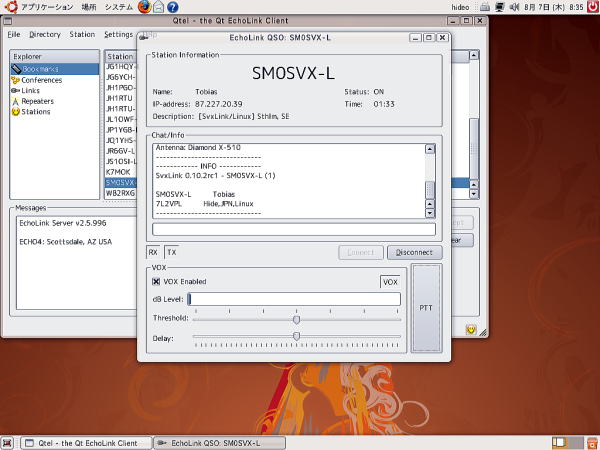This screenshot has width=600, height=450.
Task: Toggle the VOX Enabled checkbox
Action: pos(156,282)
